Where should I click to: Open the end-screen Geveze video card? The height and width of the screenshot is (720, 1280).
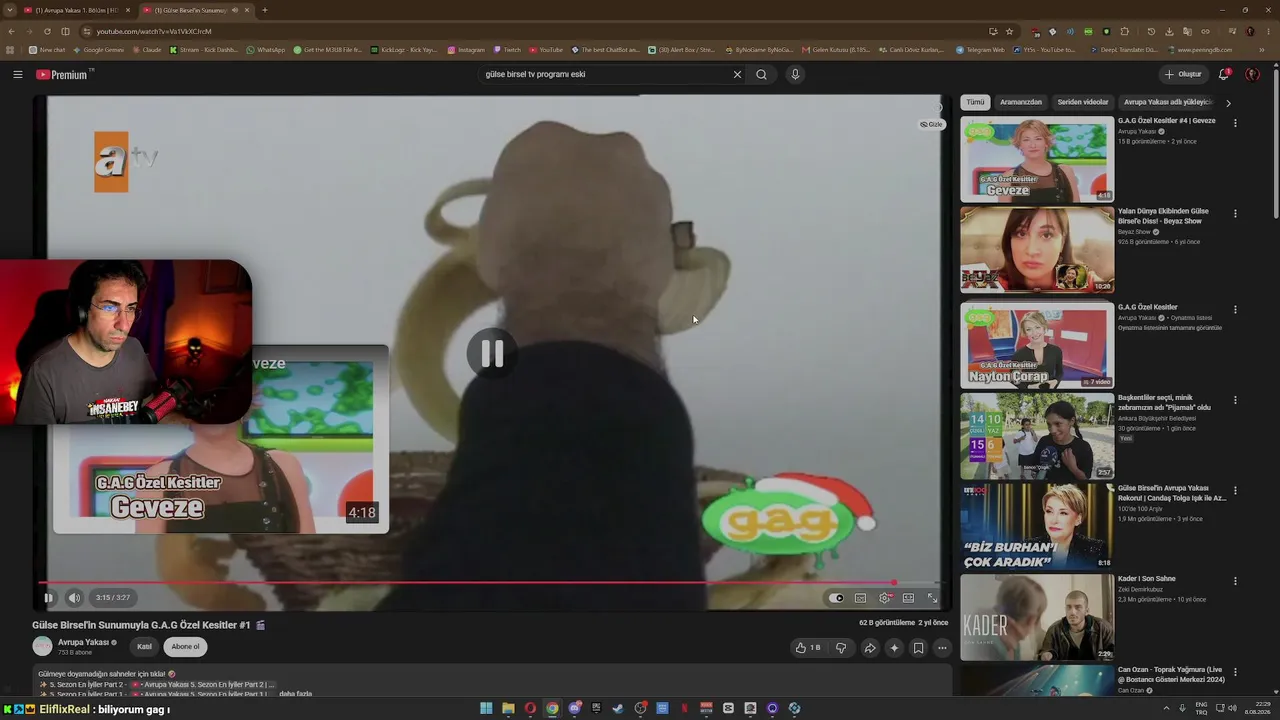(x=220, y=440)
